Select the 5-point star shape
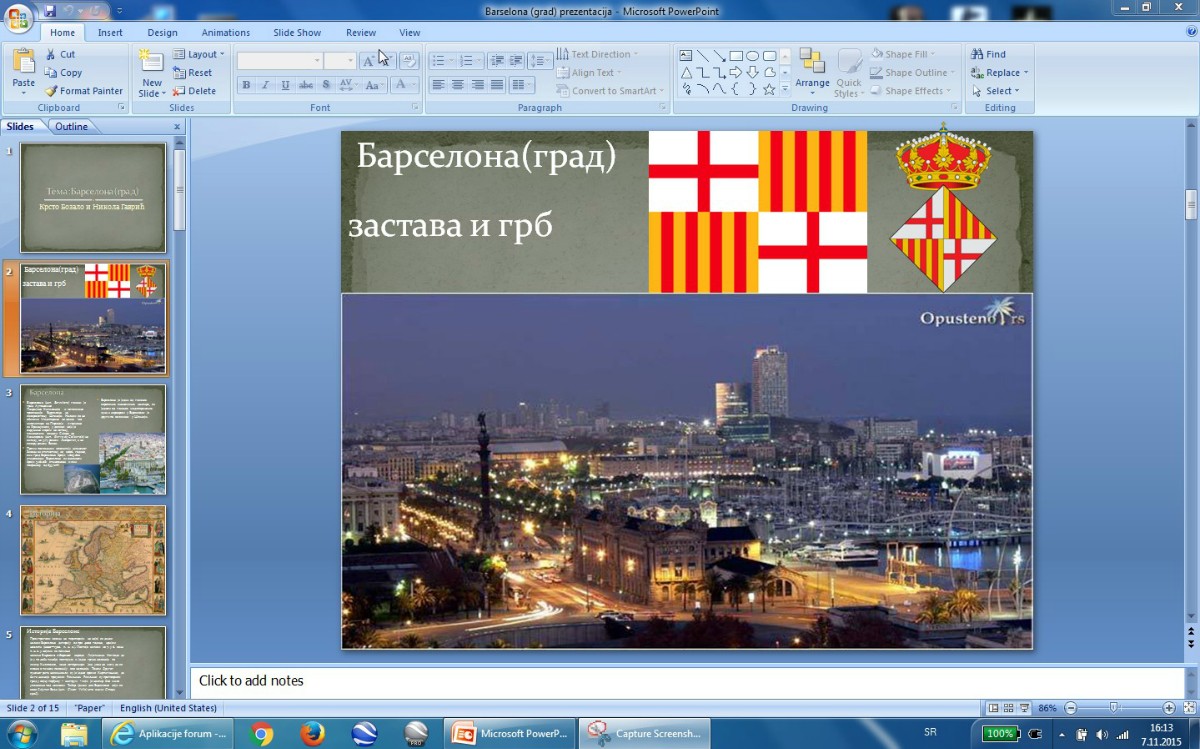The image size is (1200, 749). 769,89
